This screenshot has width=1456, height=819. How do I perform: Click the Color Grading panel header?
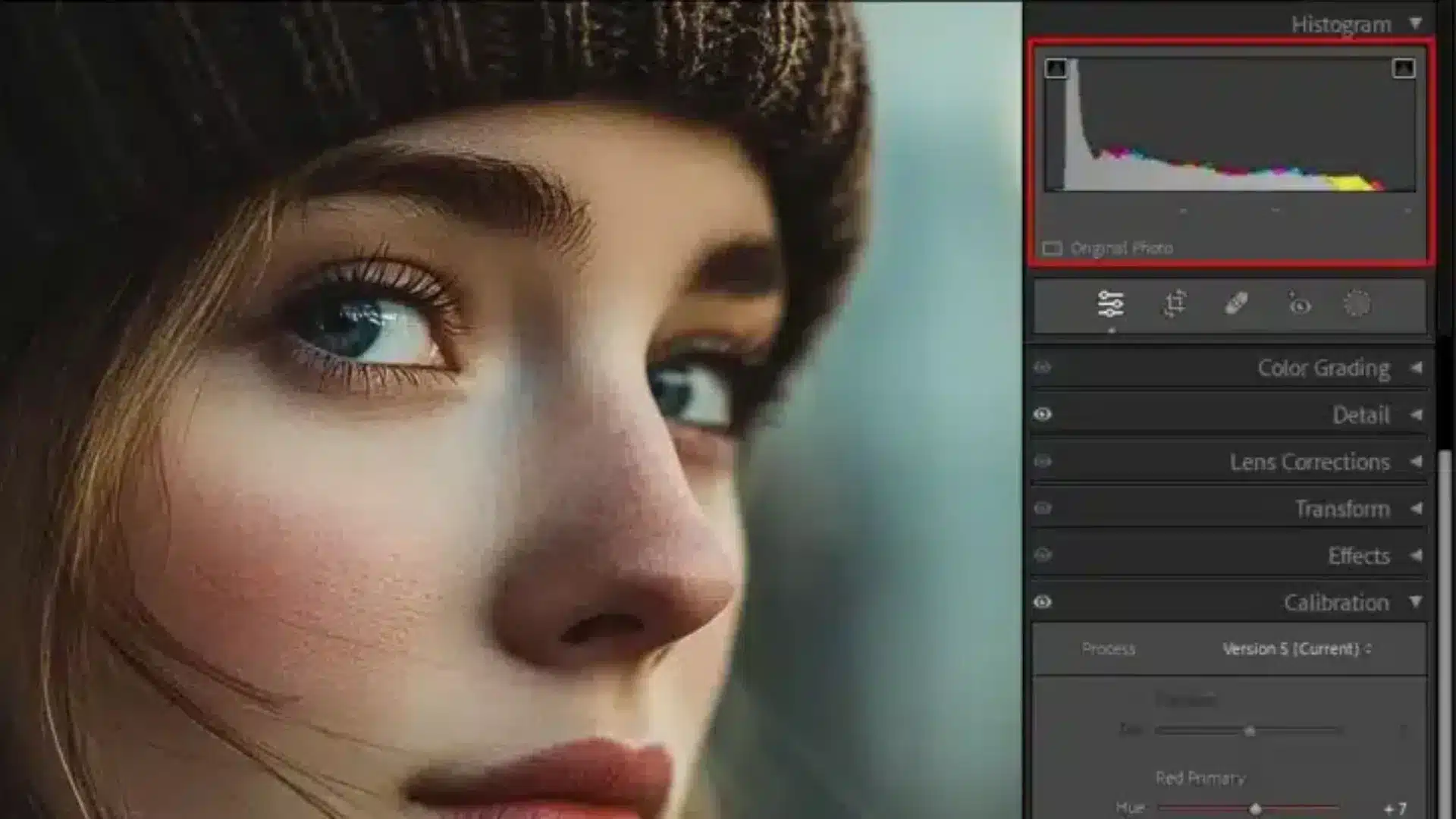click(1228, 368)
